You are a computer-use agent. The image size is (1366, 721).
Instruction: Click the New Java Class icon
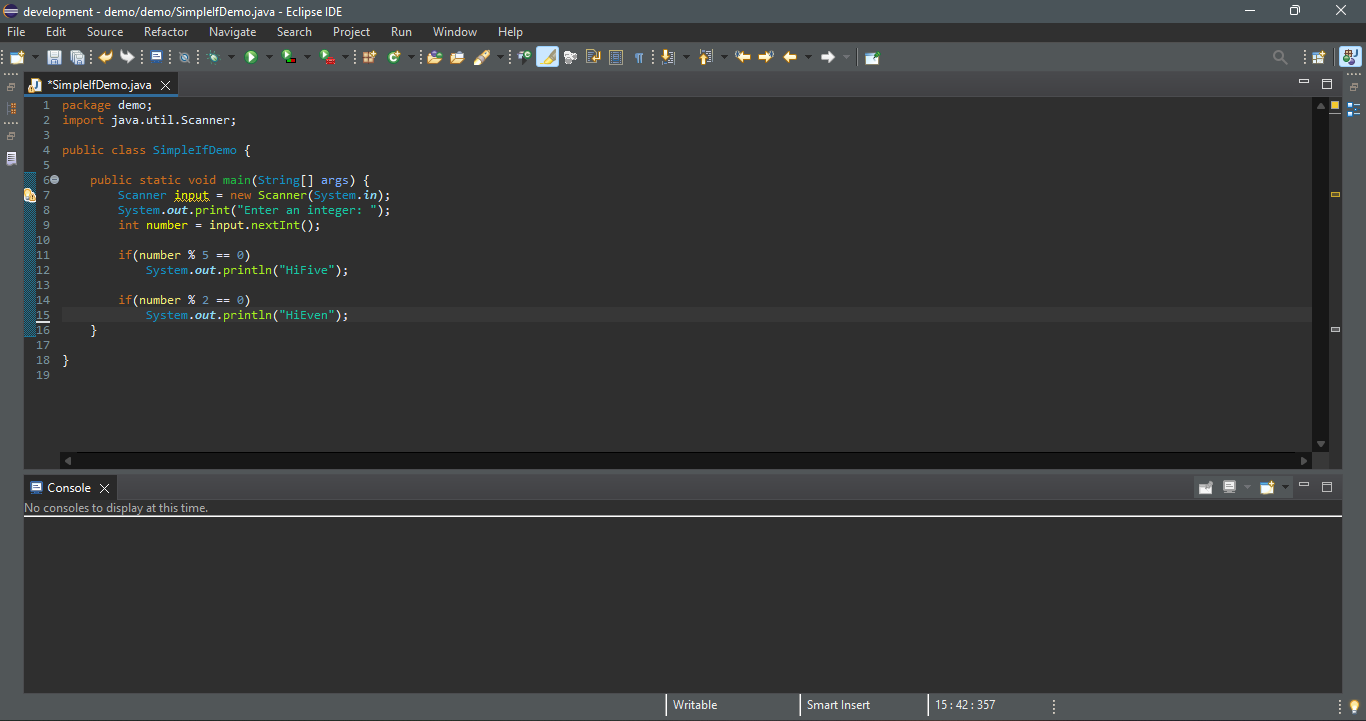click(x=394, y=57)
